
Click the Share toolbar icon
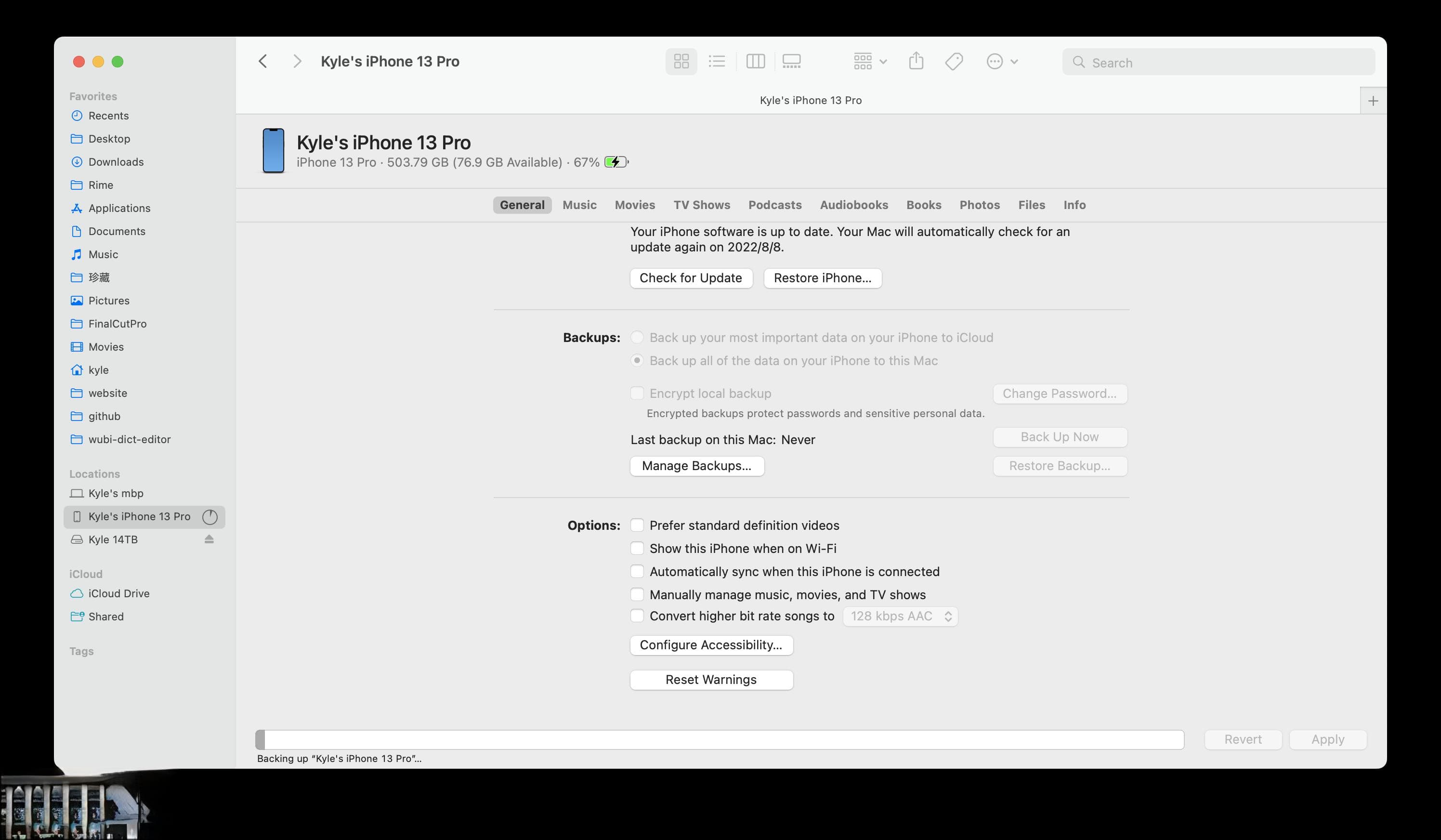916,61
